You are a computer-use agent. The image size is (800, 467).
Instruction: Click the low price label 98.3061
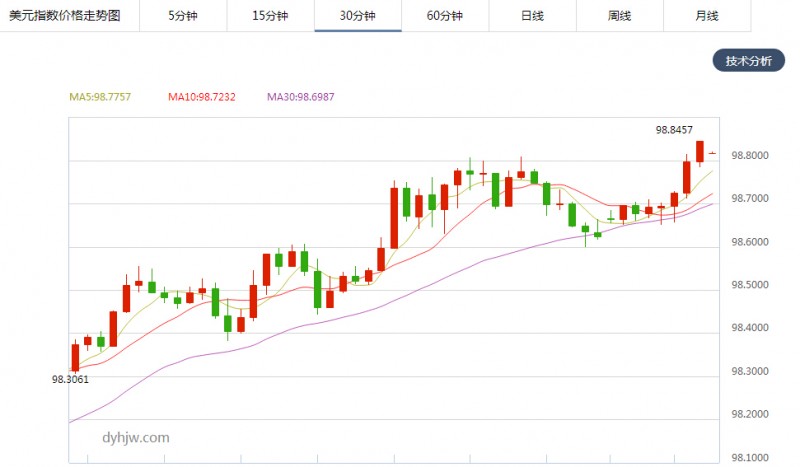click(70, 380)
